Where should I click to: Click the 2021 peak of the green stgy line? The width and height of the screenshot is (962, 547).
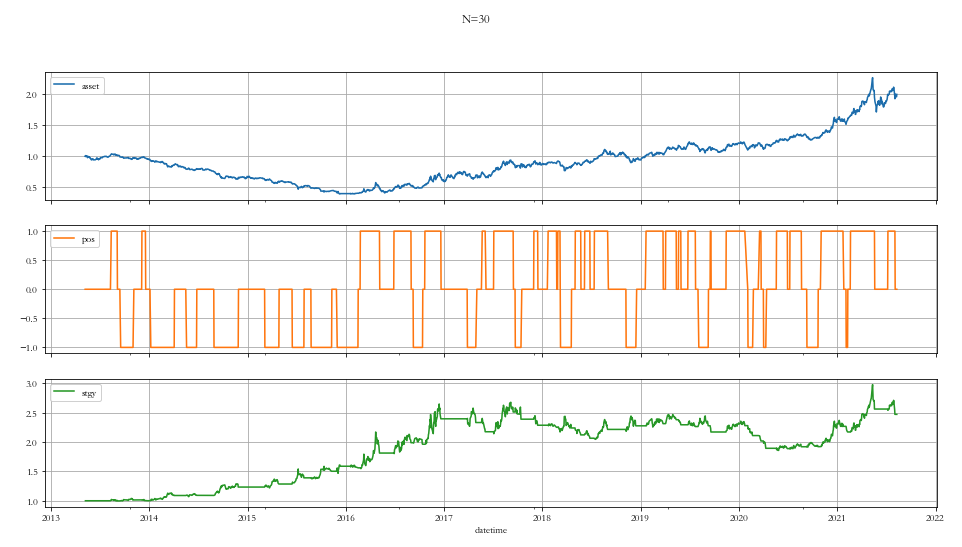coord(872,385)
